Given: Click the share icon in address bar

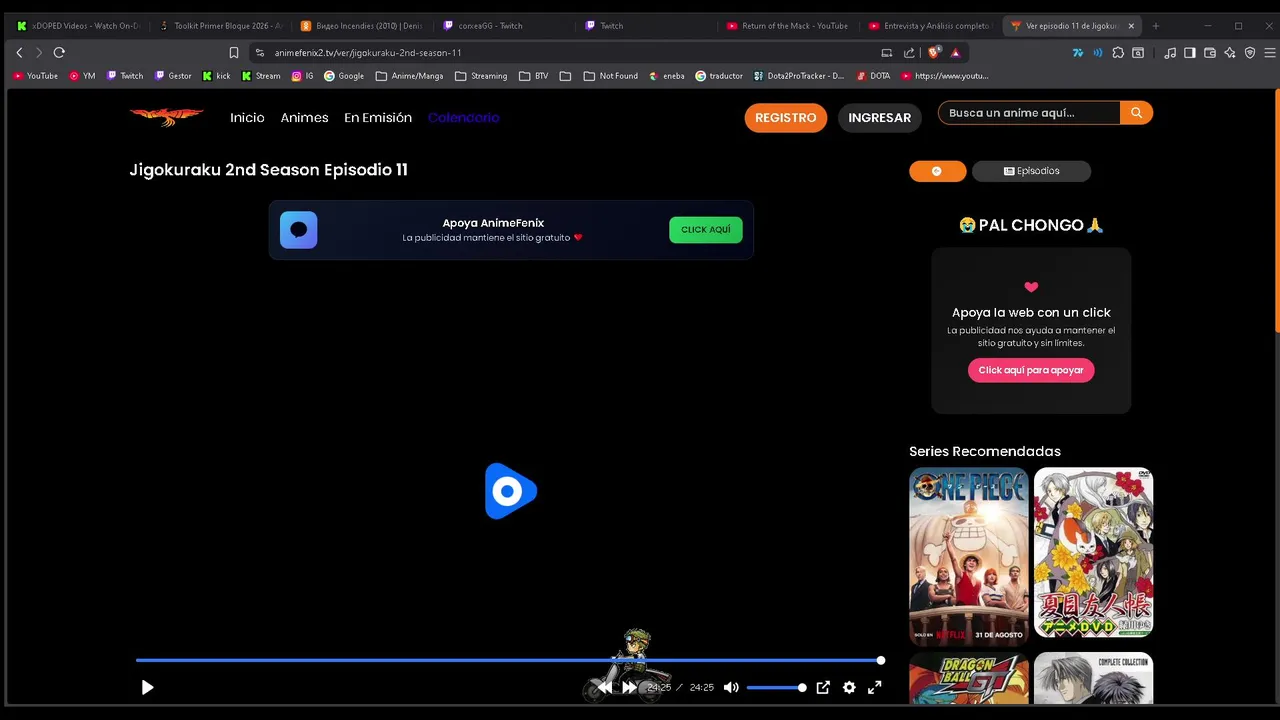Looking at the screenshot, I should 909,53.
